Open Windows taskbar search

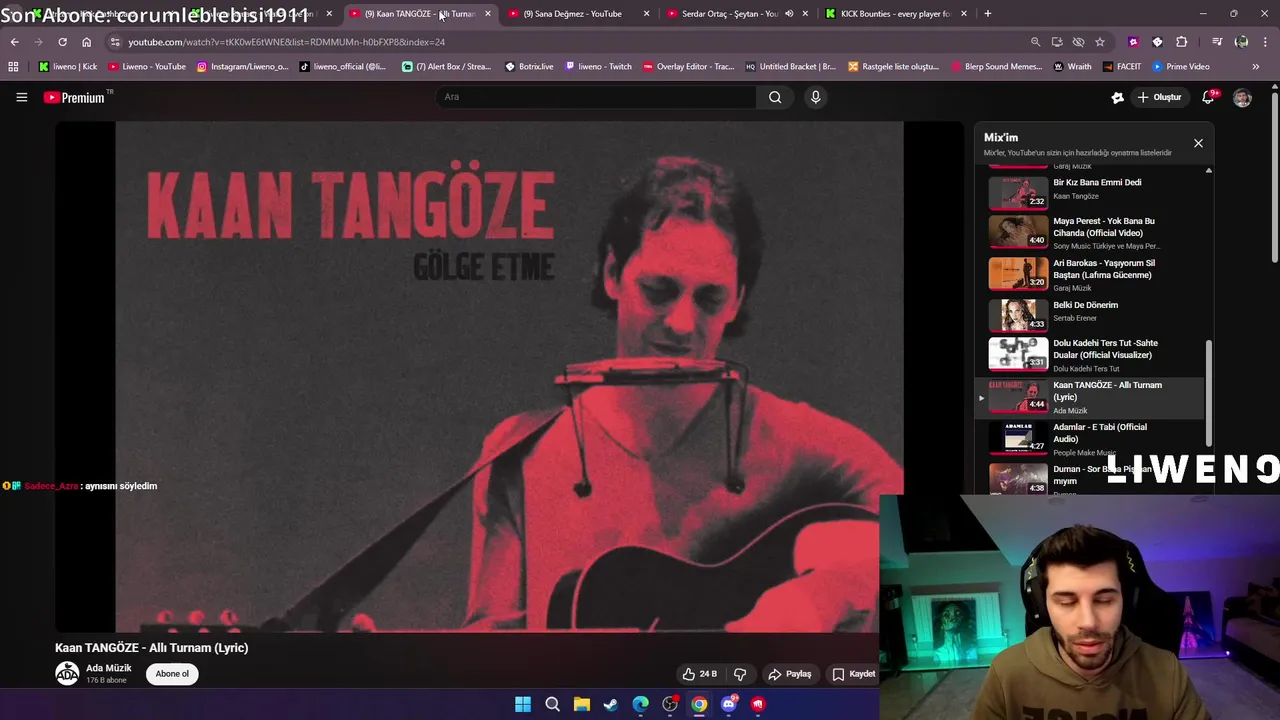coord(552,704)
